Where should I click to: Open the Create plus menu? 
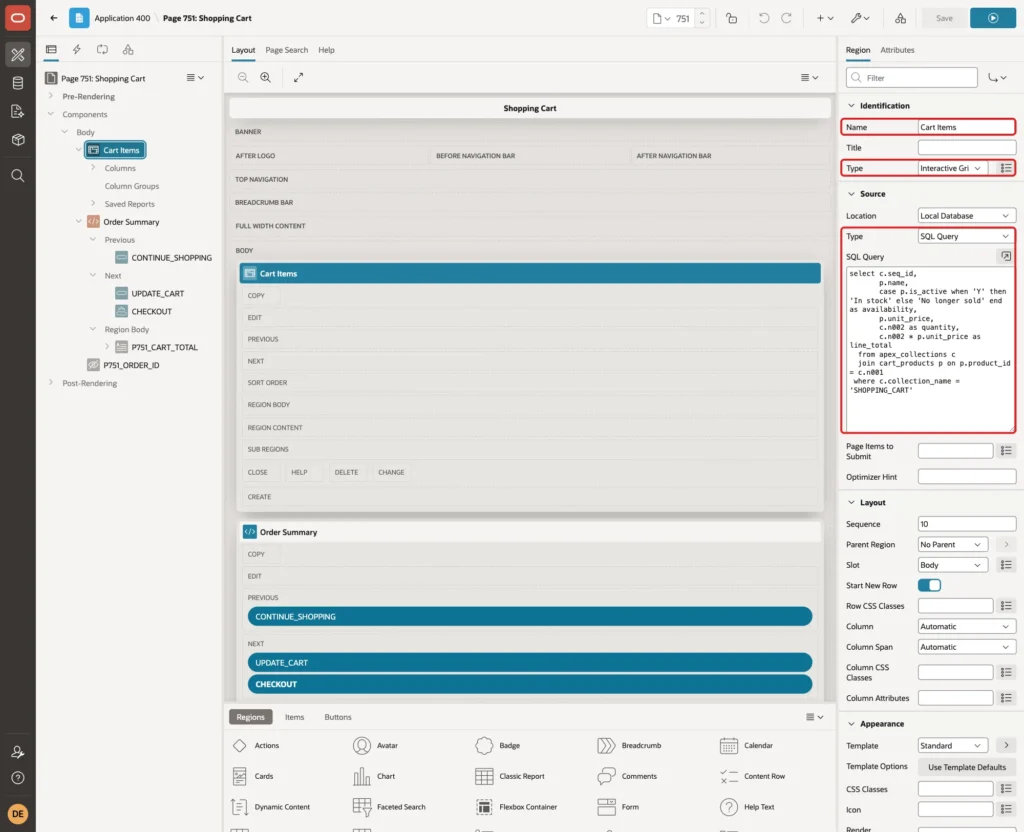click(825, 18)
